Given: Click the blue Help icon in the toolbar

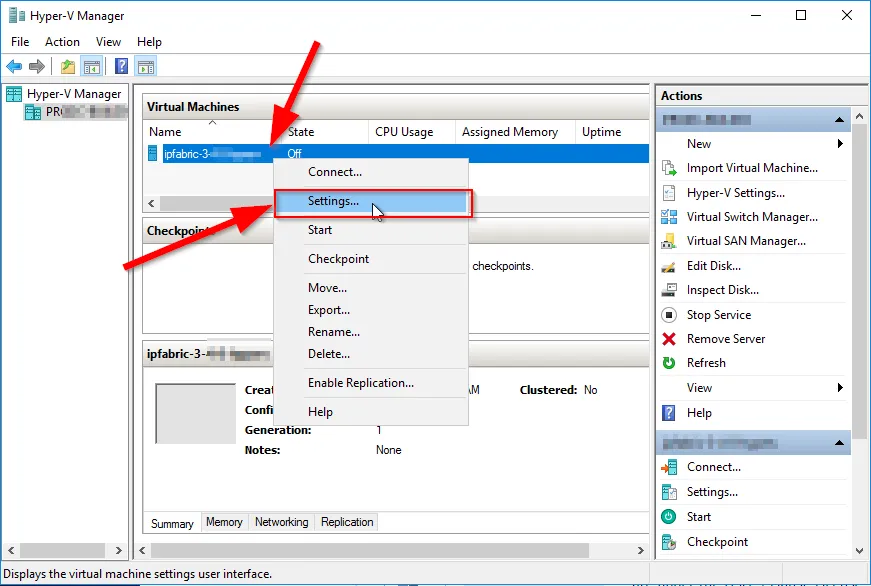Looking at the screenshot, I should (121, 67).
